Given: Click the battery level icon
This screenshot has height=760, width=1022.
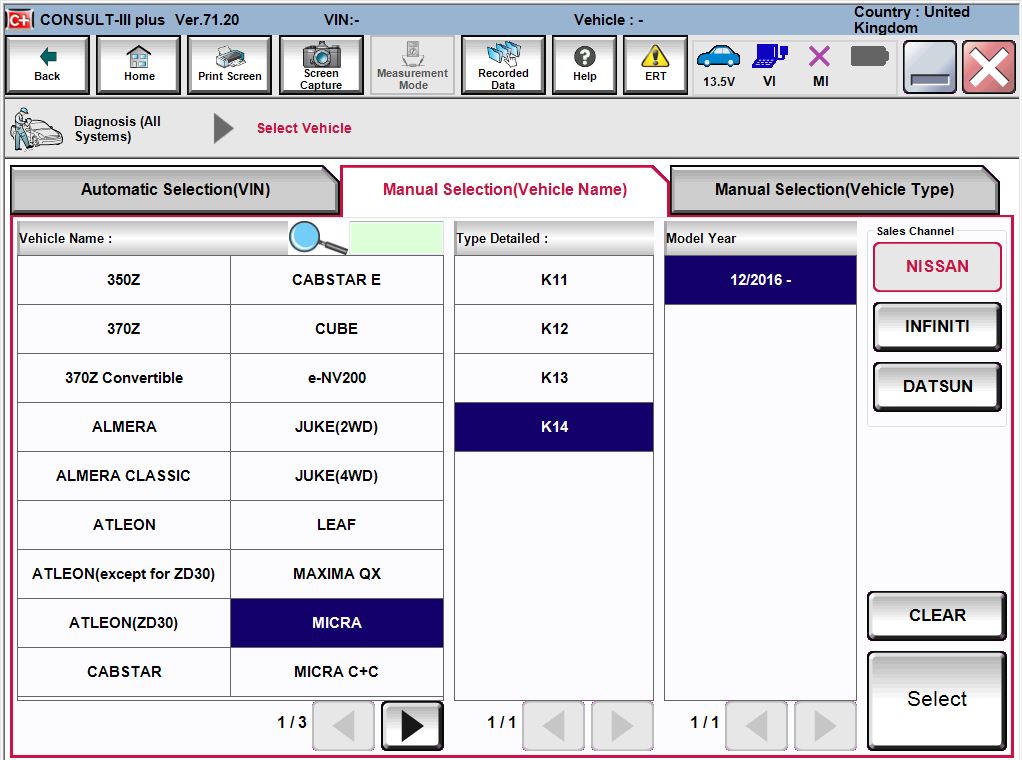Looking at the screenshot, I should 869,57.
